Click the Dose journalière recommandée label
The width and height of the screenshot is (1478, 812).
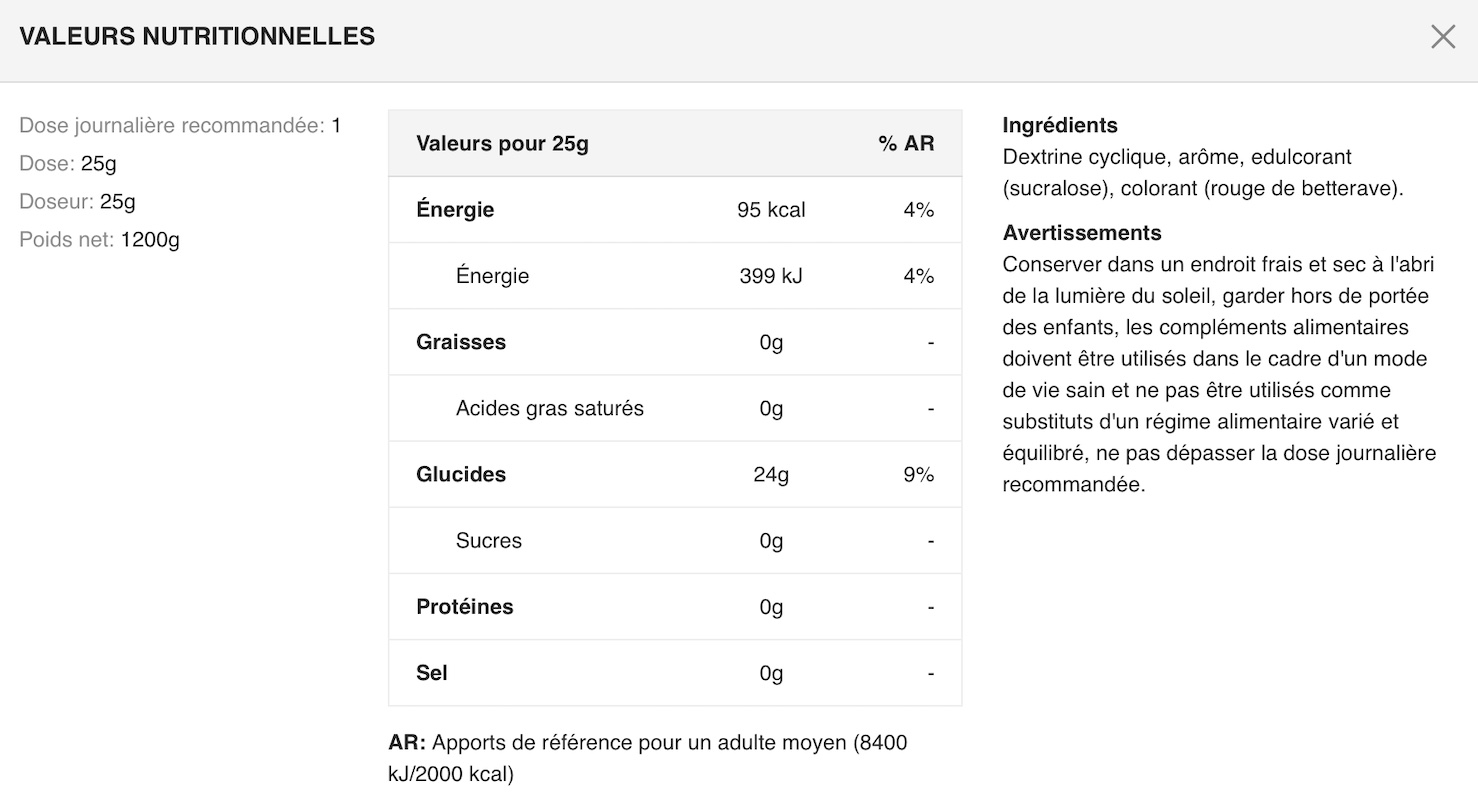172,126
